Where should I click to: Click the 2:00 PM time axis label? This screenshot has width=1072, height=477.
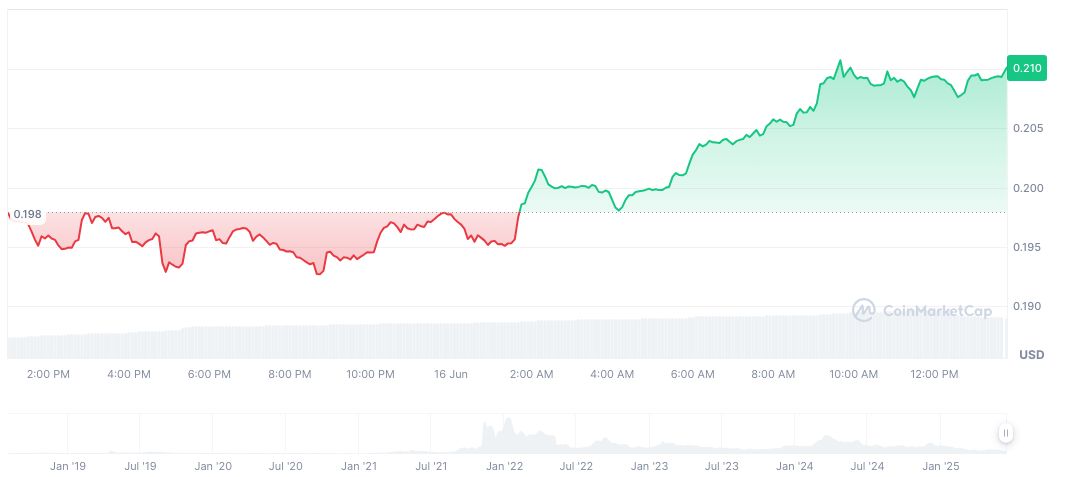click(48, 374)
